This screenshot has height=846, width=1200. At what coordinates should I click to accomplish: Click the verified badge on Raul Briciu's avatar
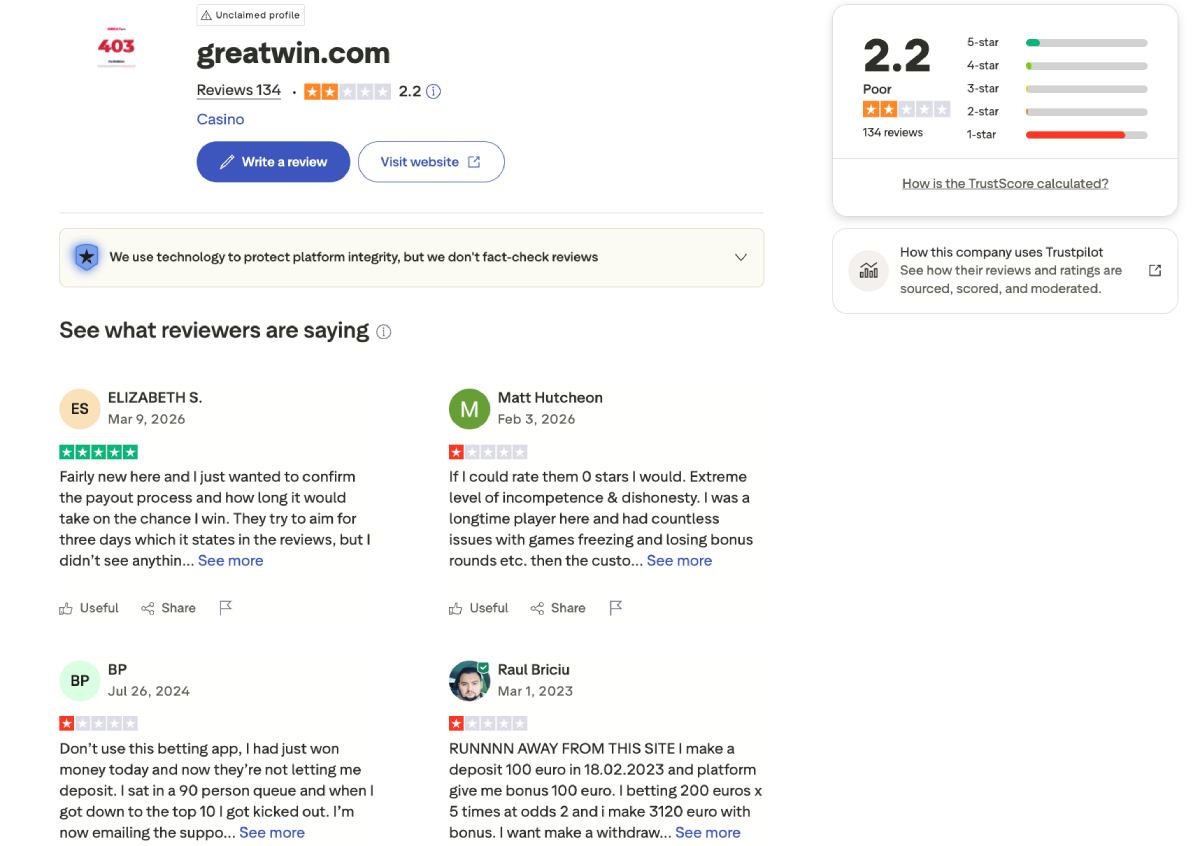pyautogui.click(x=481, y=666)
